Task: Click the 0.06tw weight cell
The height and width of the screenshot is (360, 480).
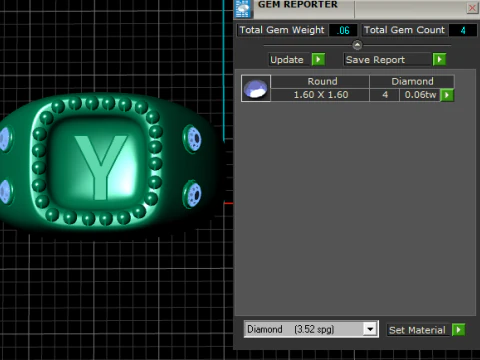Action: coord(420,95)
